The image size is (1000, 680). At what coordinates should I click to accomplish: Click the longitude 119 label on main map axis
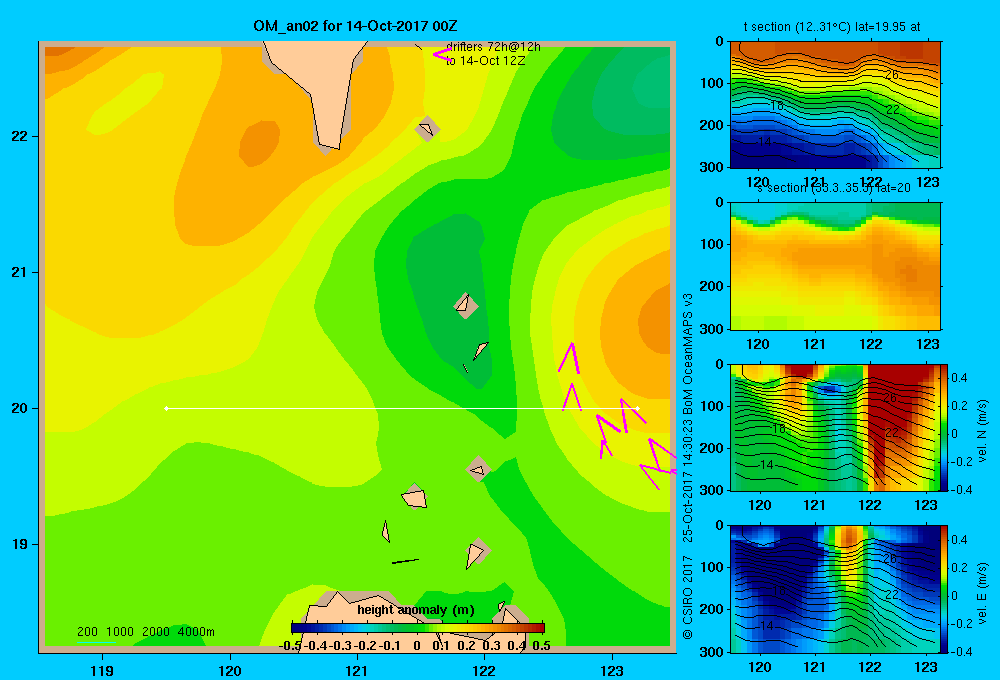[102, 670]
